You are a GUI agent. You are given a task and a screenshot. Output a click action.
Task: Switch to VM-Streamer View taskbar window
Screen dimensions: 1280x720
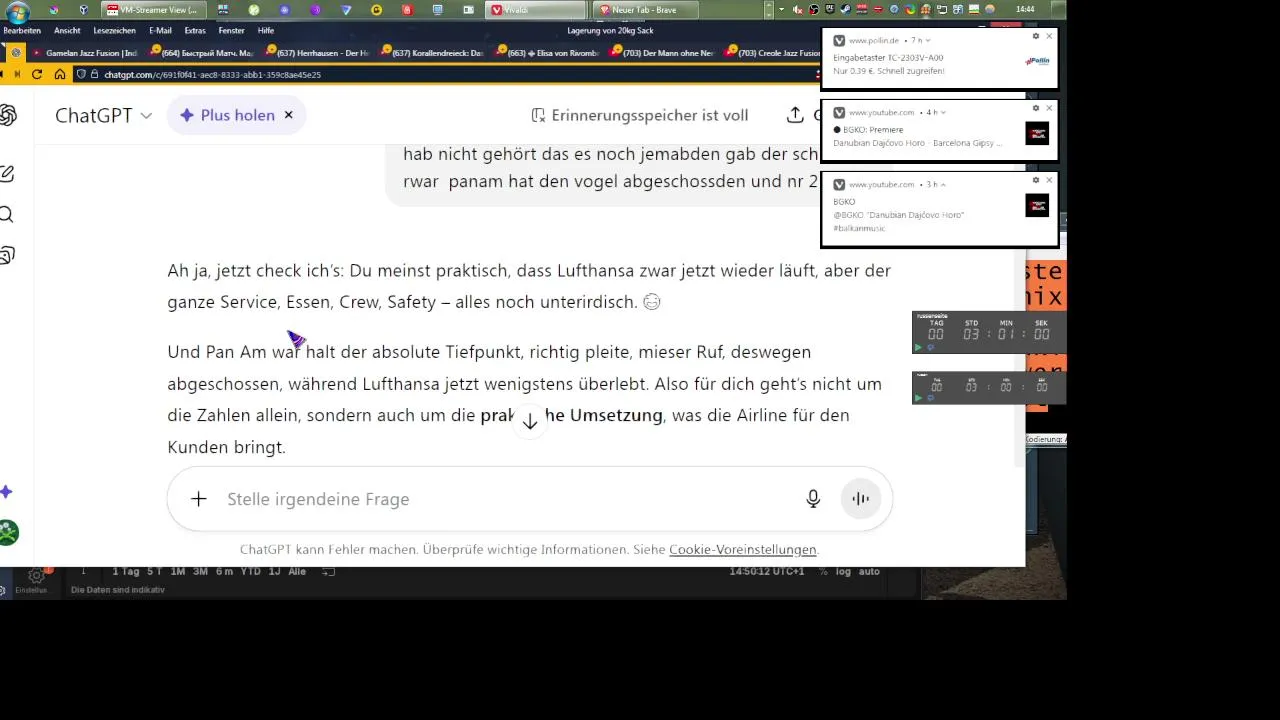coord(156,10)
